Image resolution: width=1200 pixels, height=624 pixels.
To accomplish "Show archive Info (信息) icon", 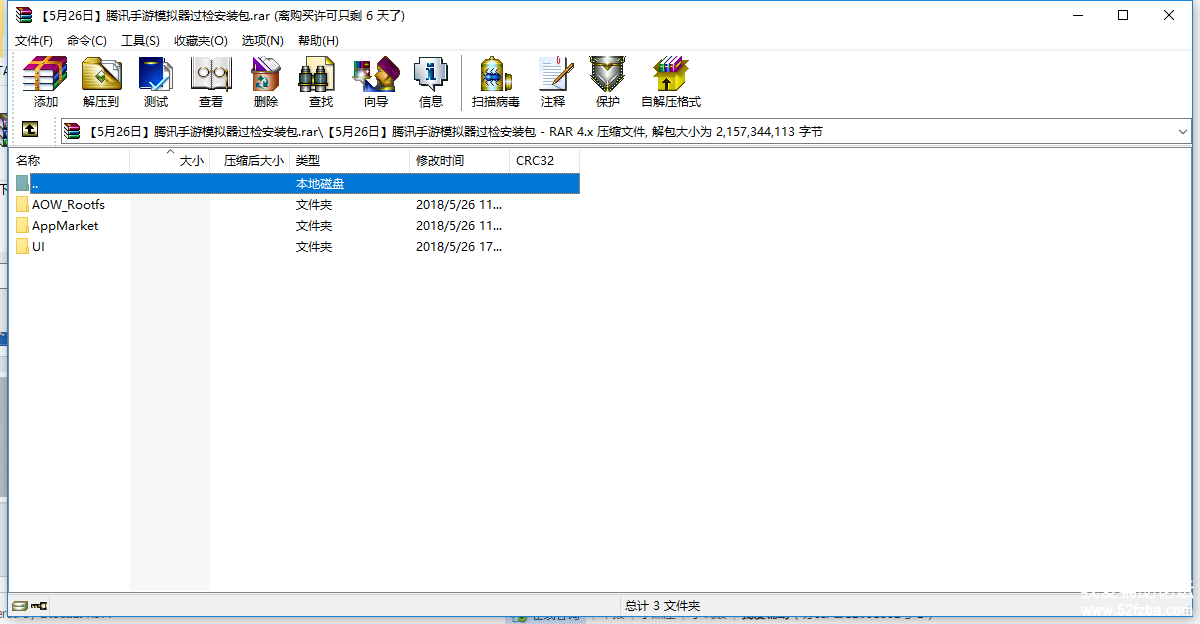I will [431, 82].
